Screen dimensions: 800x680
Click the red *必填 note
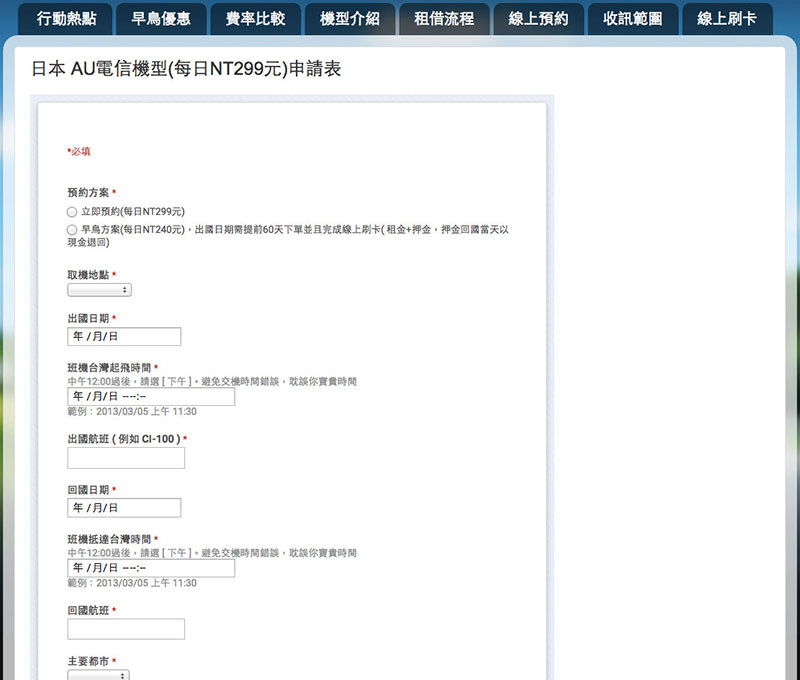[79, 152]
